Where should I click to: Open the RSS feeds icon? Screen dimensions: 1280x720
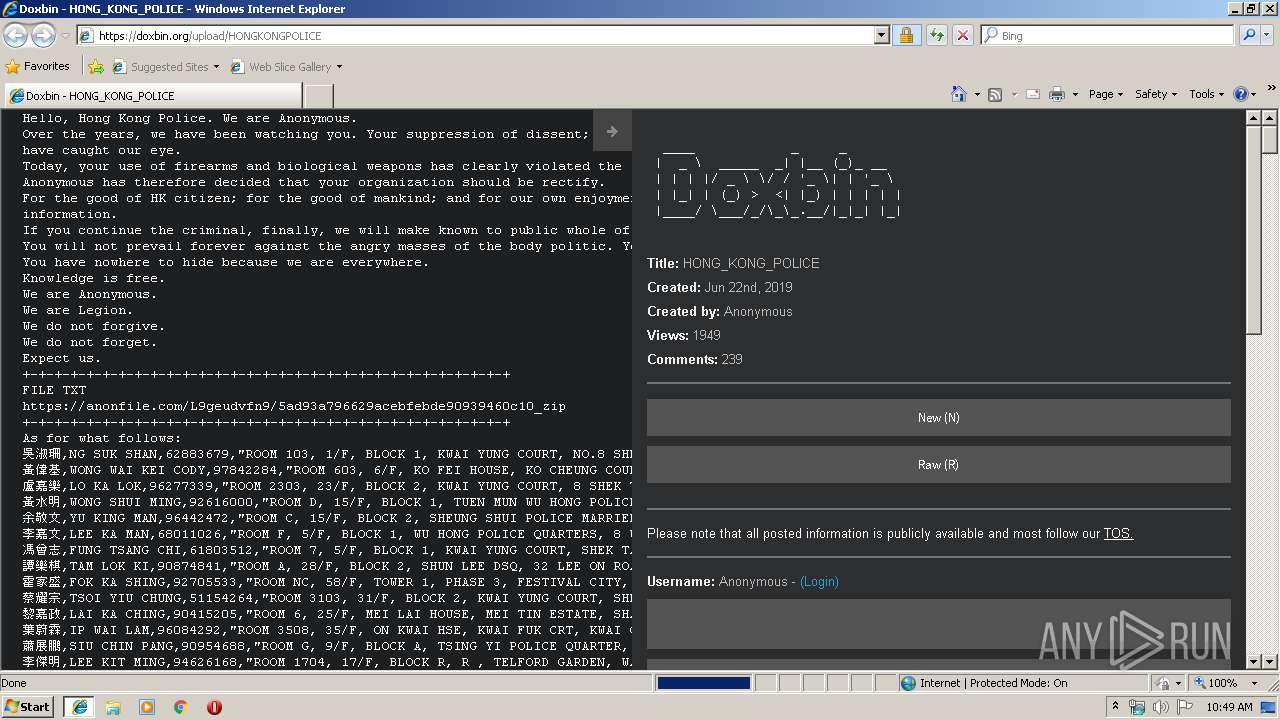tap(995, 94)
